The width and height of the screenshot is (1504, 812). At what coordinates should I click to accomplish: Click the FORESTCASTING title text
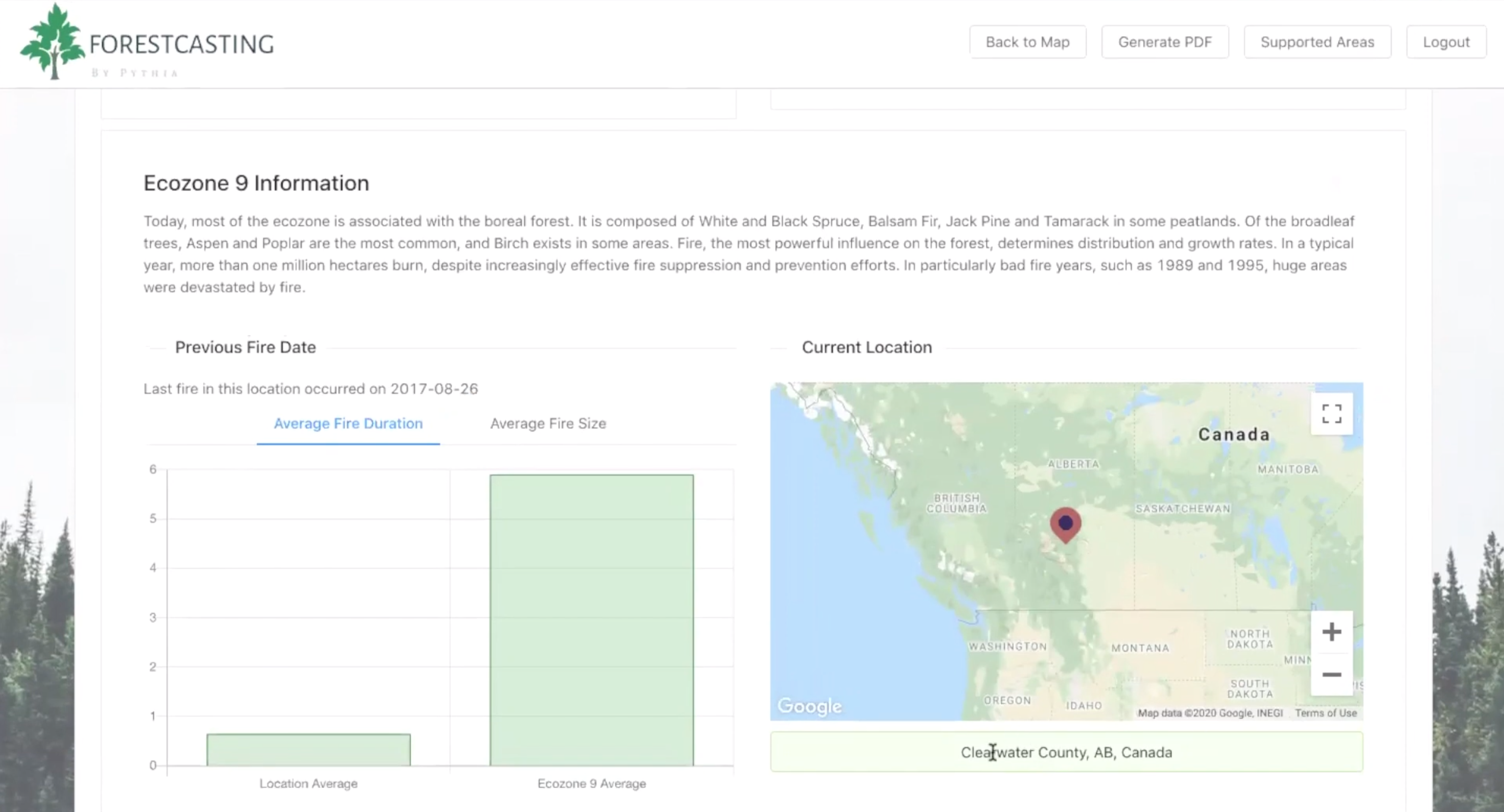pyautogui.click(x=181, y=44)
